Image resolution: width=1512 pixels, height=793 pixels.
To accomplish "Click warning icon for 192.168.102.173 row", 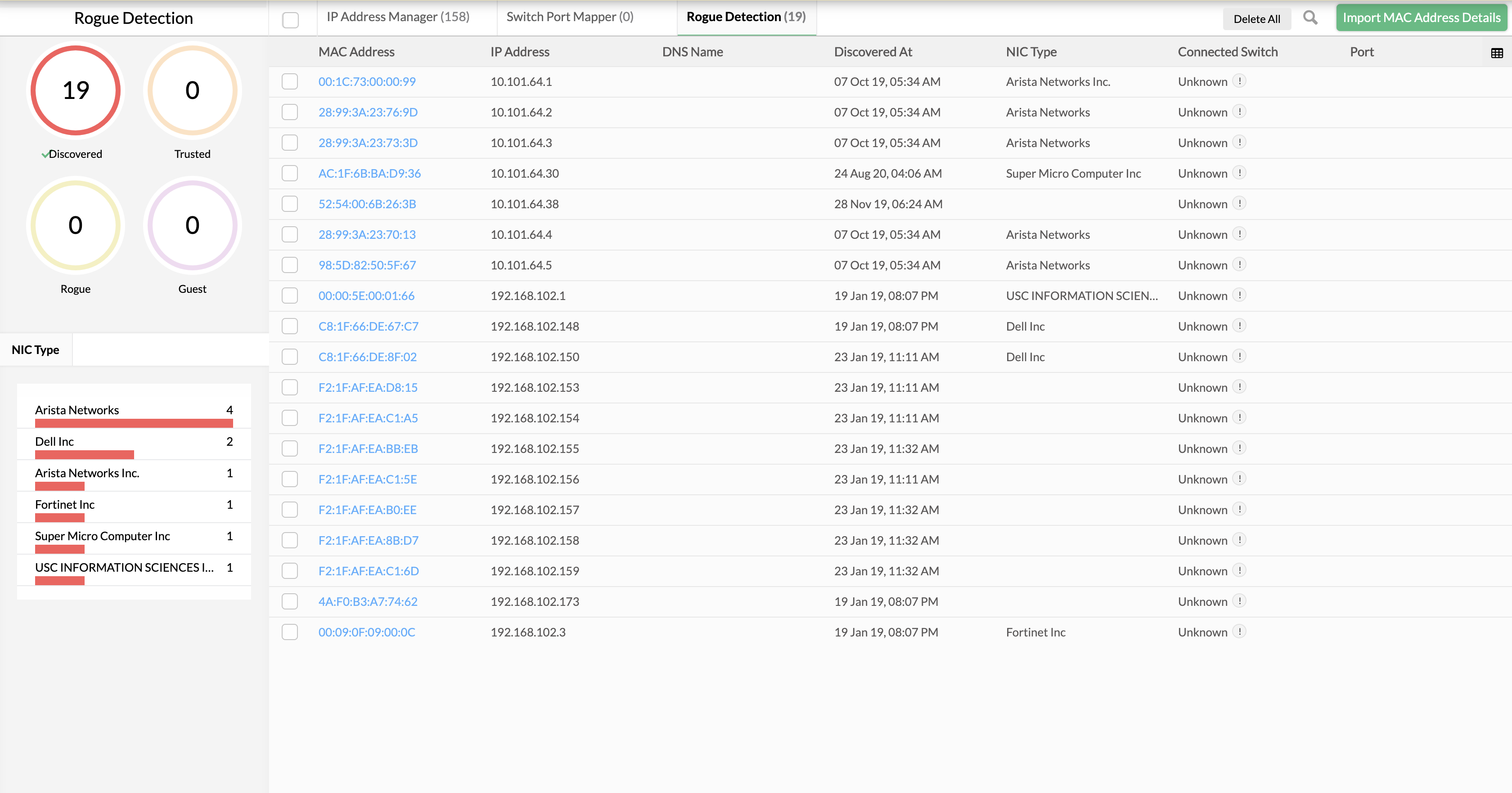I will [x=1240, y=601].
